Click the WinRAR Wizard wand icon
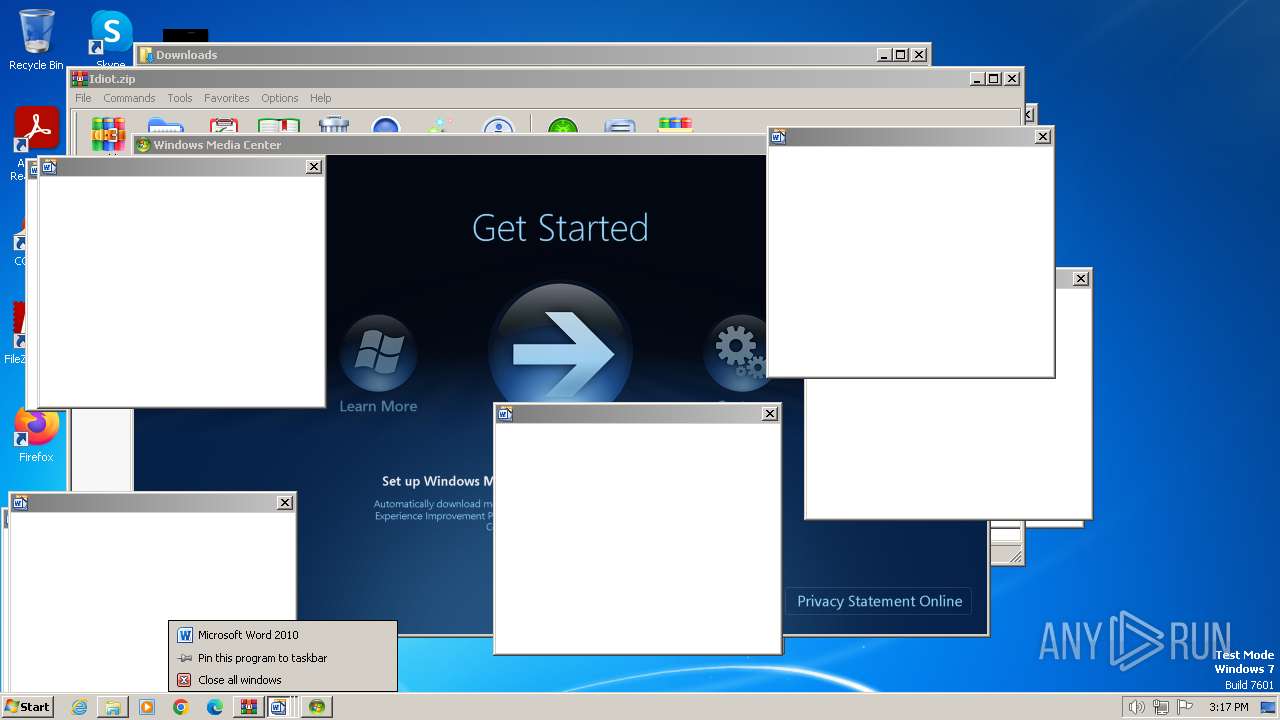The image size is (1280, 720). point(440,125)
